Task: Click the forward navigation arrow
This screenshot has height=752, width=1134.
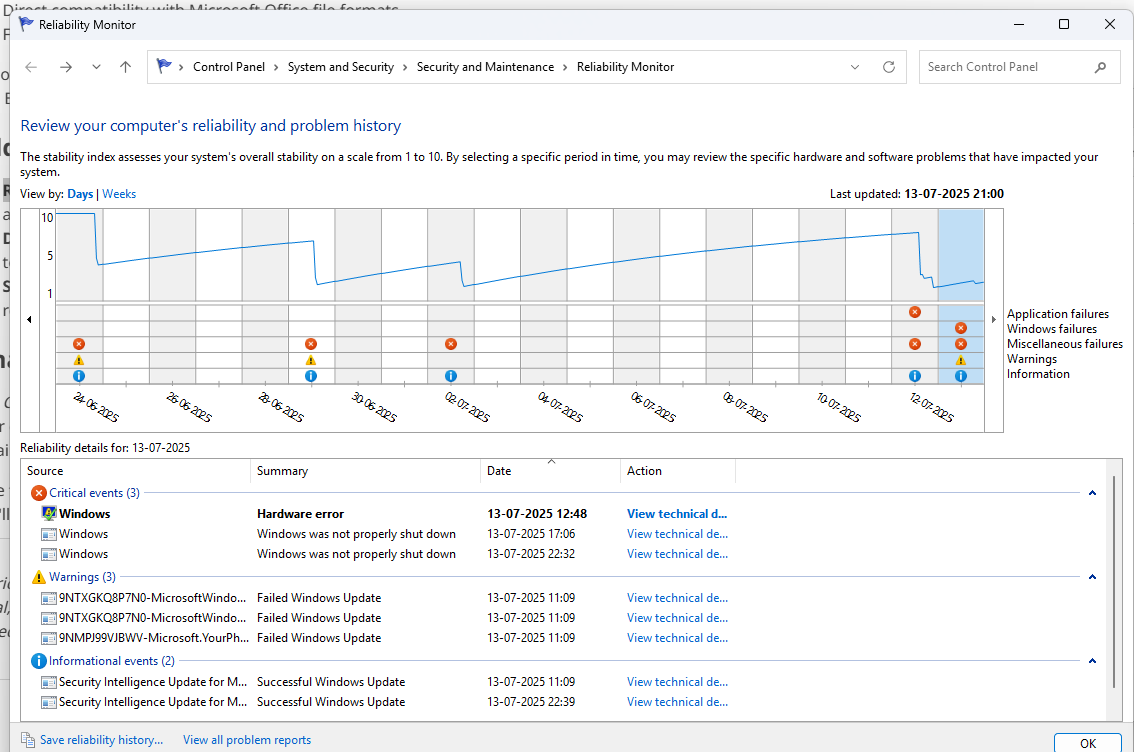Action: 66,67
